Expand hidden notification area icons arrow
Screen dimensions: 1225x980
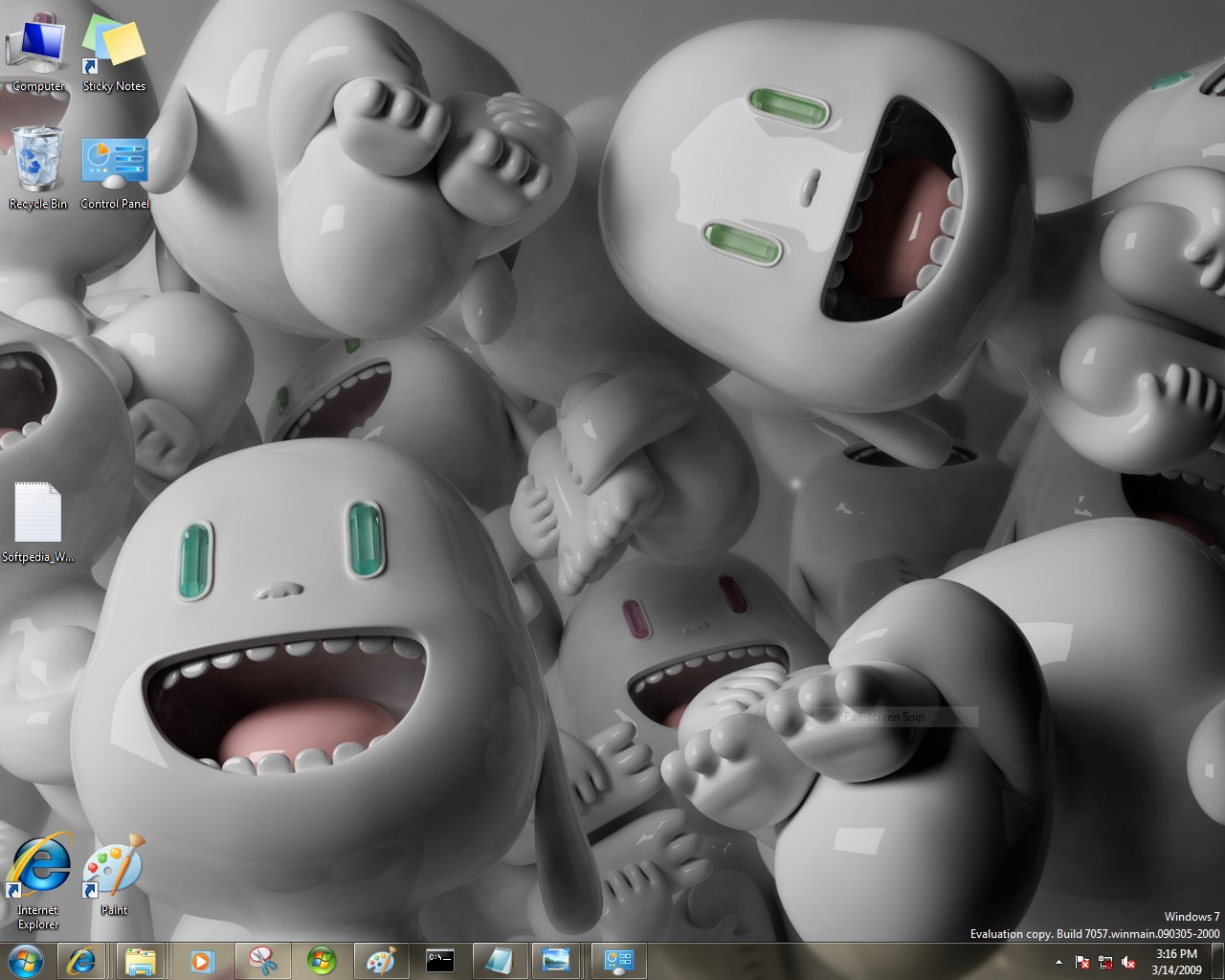[x=1058, y=962]
